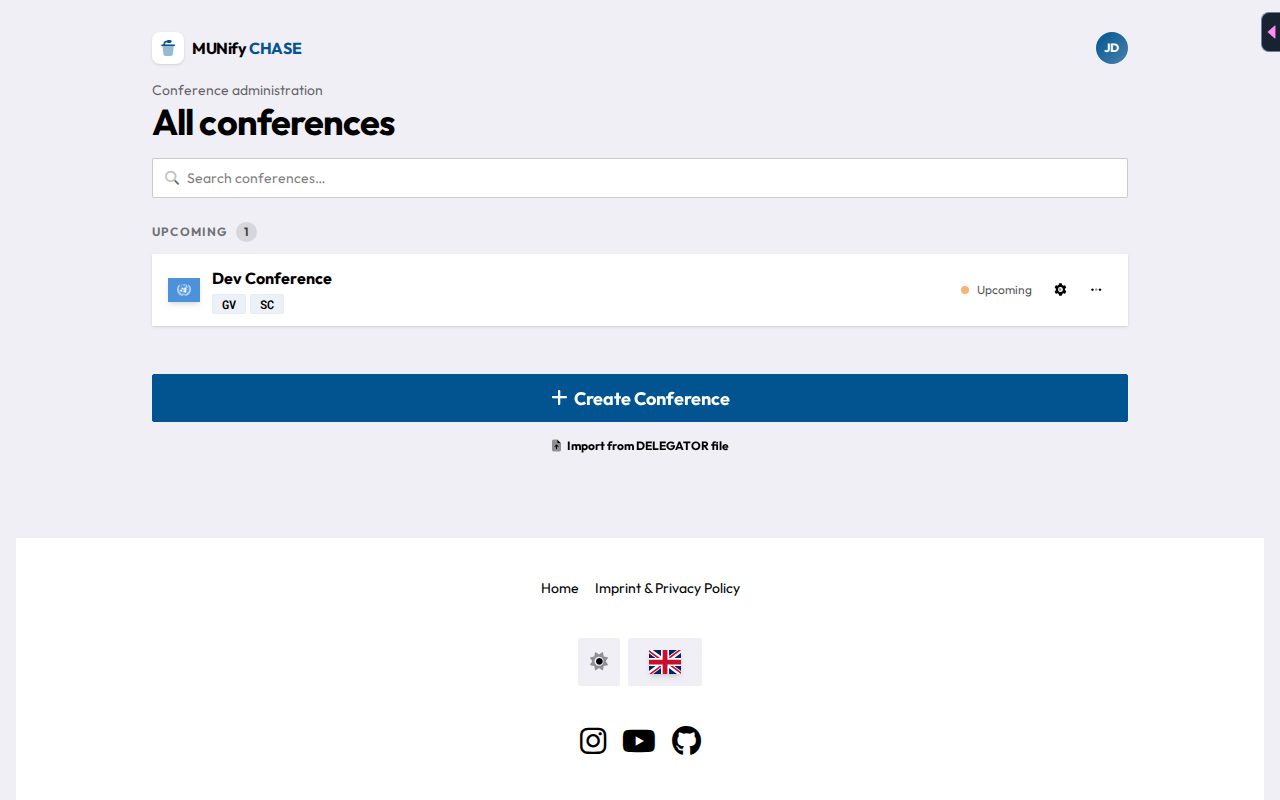
Task: Click the upcoming count badge 1
Action: pyautogui.click(x=246, y=232)
